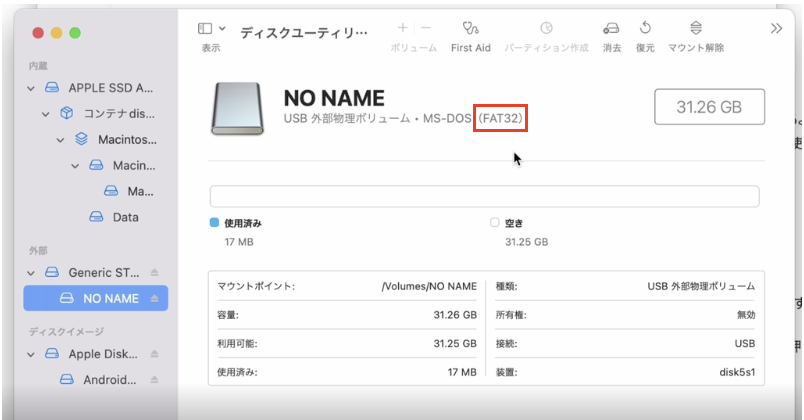
Task: Click the add volume plus icon
Action: tap(402, 28)
